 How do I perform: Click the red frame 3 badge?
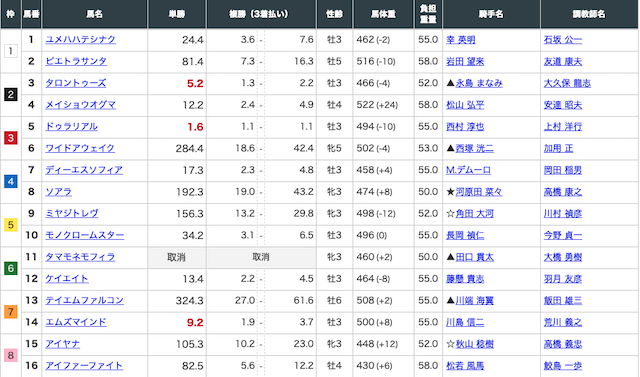[11, 138]
